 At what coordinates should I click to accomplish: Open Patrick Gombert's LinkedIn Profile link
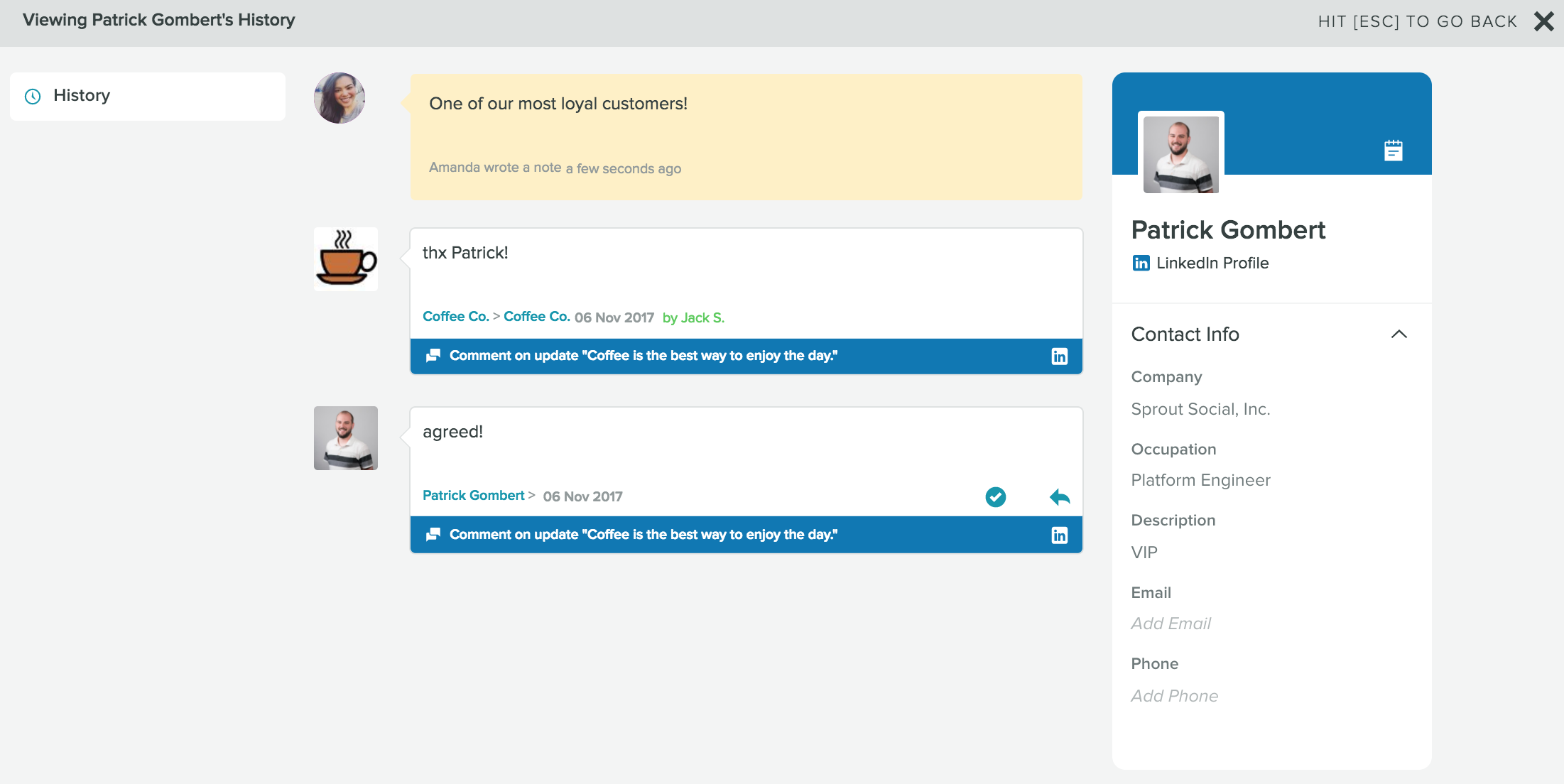pos(1212,263)
